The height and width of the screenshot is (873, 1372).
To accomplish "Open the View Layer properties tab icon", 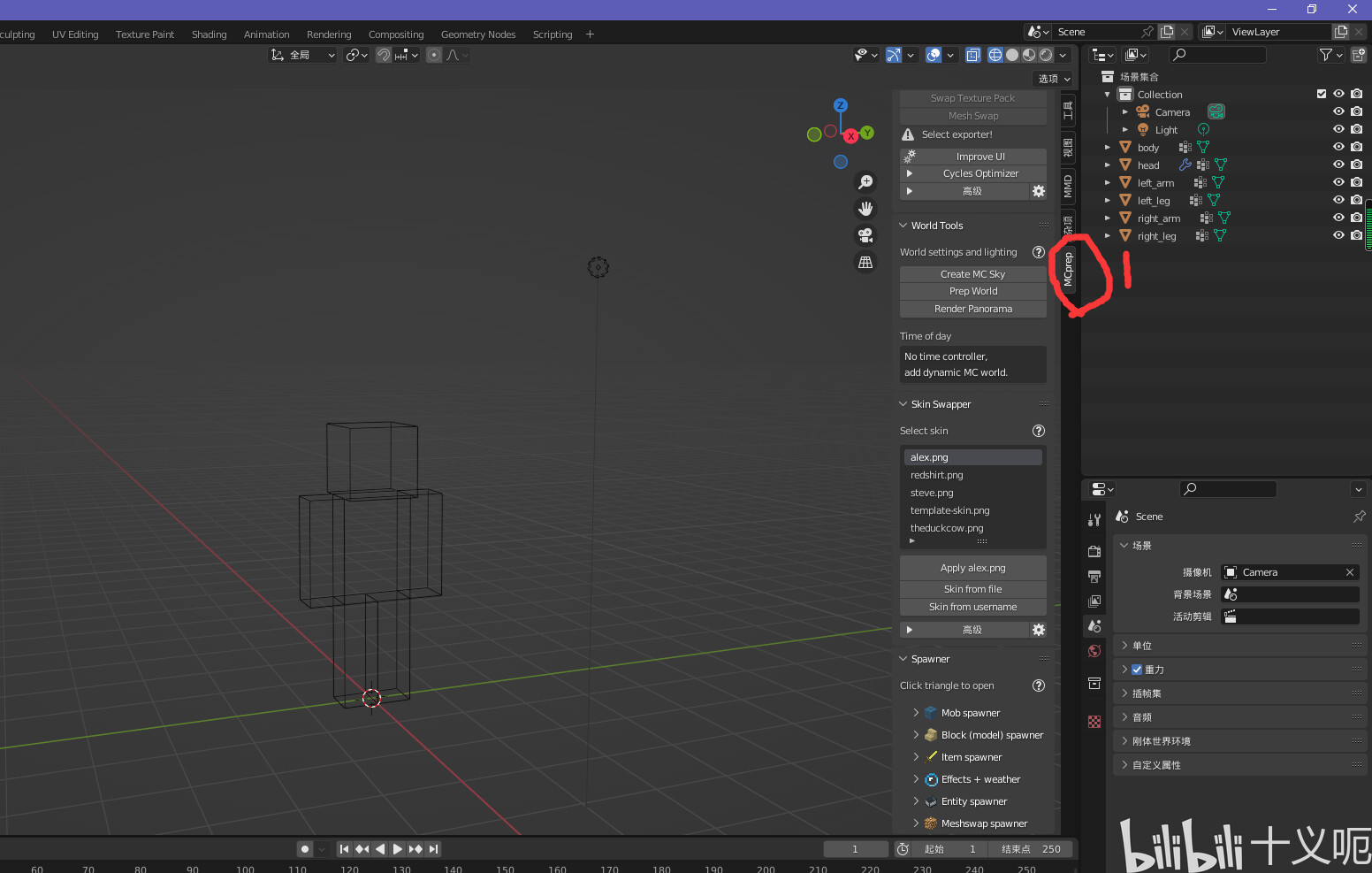I will click(1094, 601).
